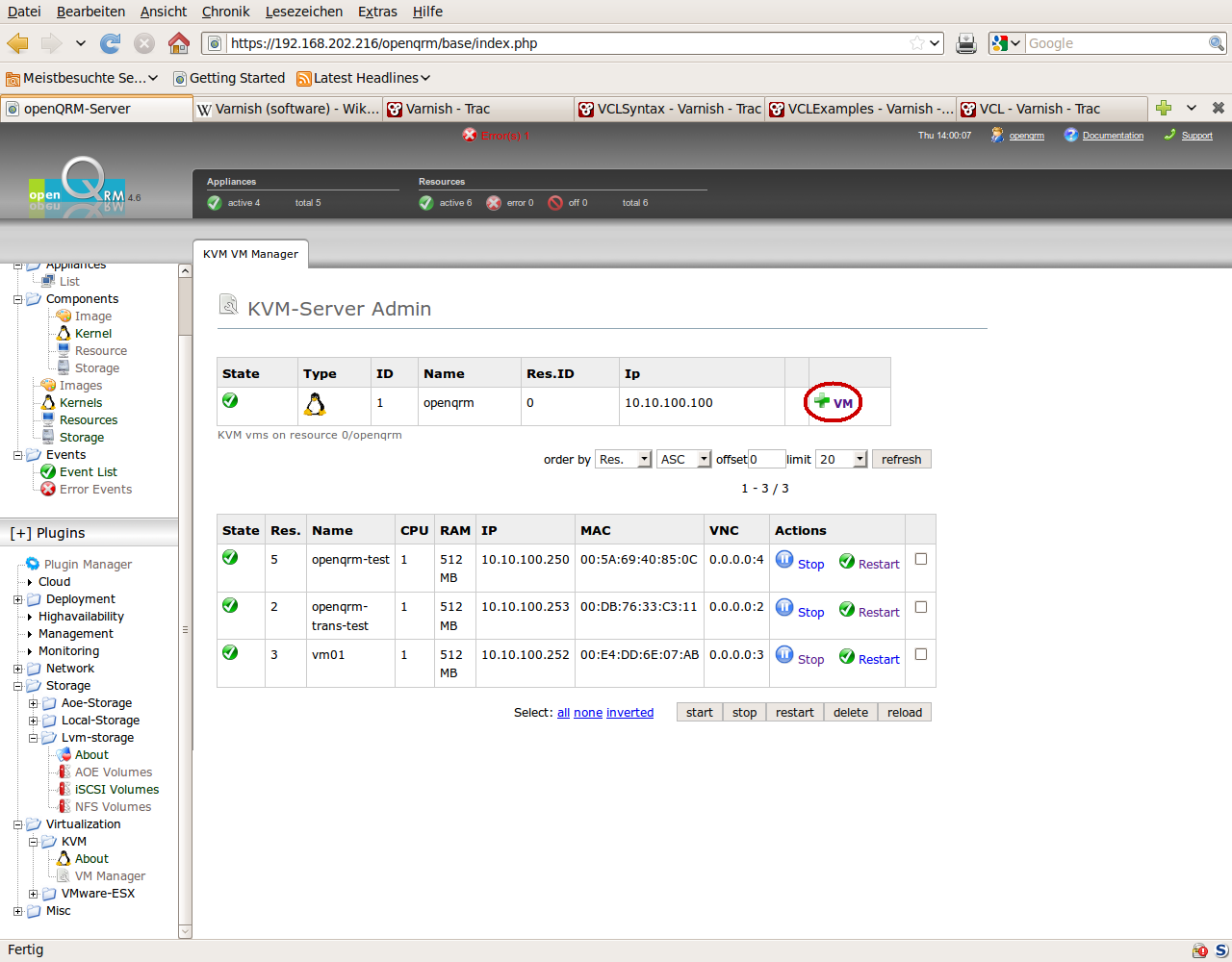Tick the checkbox for openqrm-test row
The width and height of the screenshot is (1232, 962).
921,559
